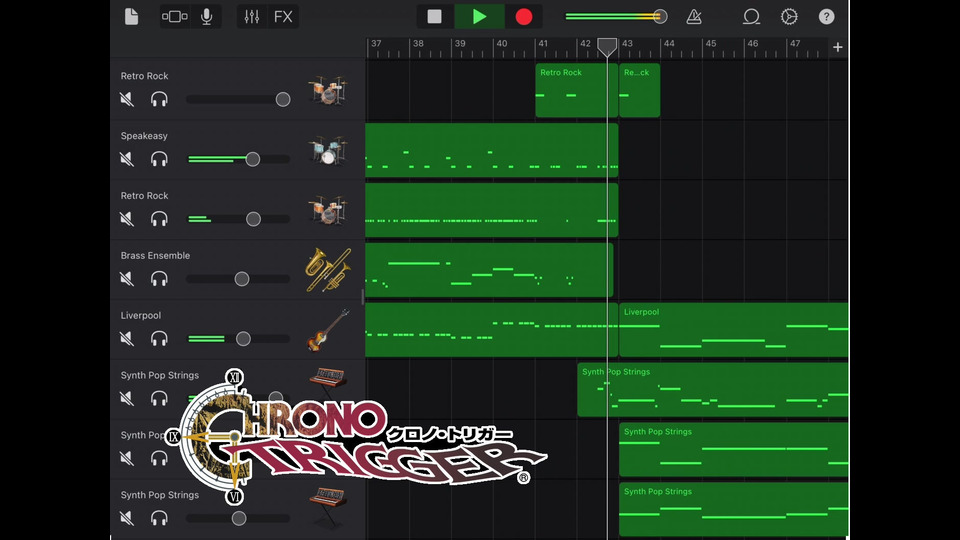Solo the Retro Rock track above Speakeasy
This screenshot has width=960, height=540.
[159, 99]
